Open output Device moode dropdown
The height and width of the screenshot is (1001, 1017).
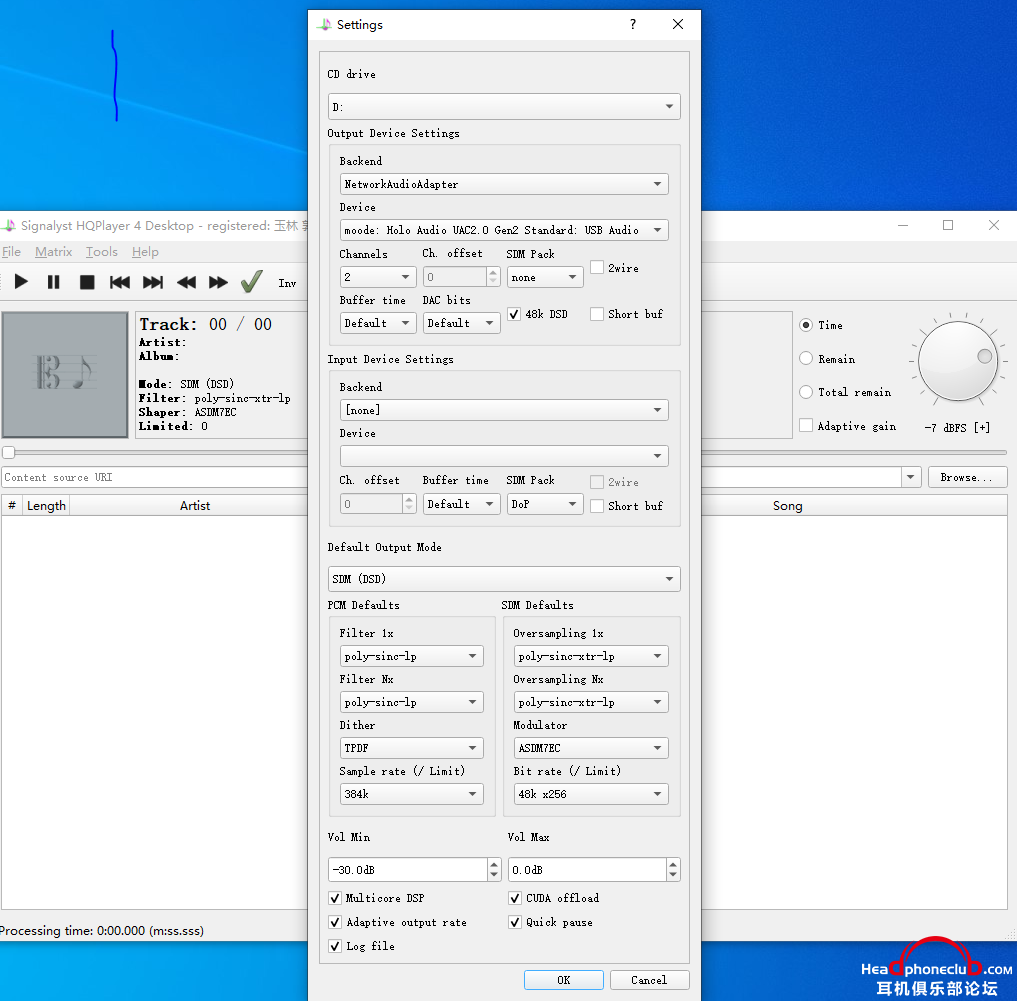[x=504, y=230]
